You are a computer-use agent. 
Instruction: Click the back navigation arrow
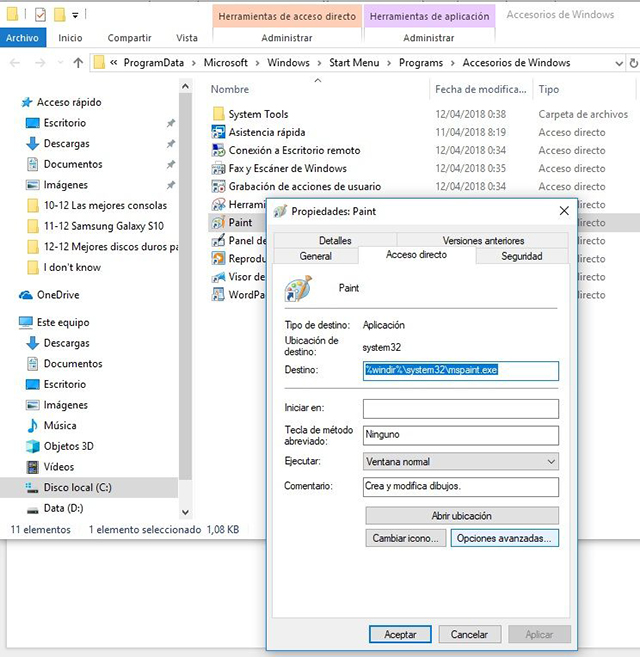coord(15,63)
